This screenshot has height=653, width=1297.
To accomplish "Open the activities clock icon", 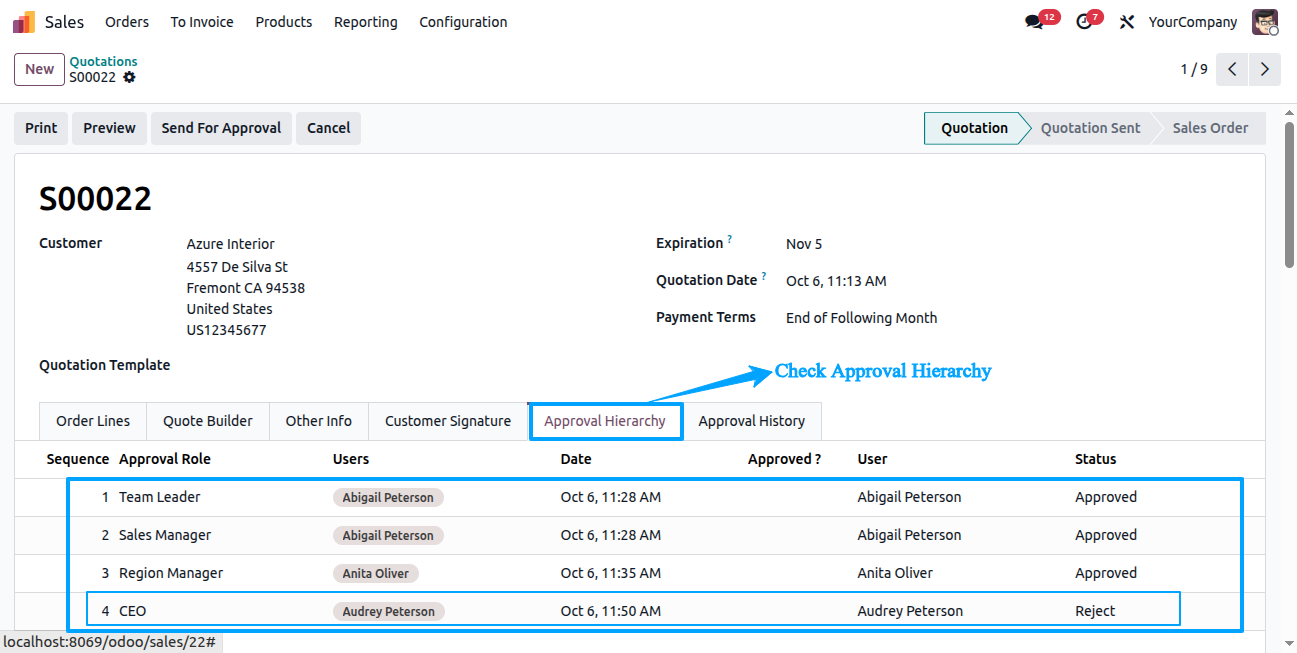I will tap(1084, 22).
